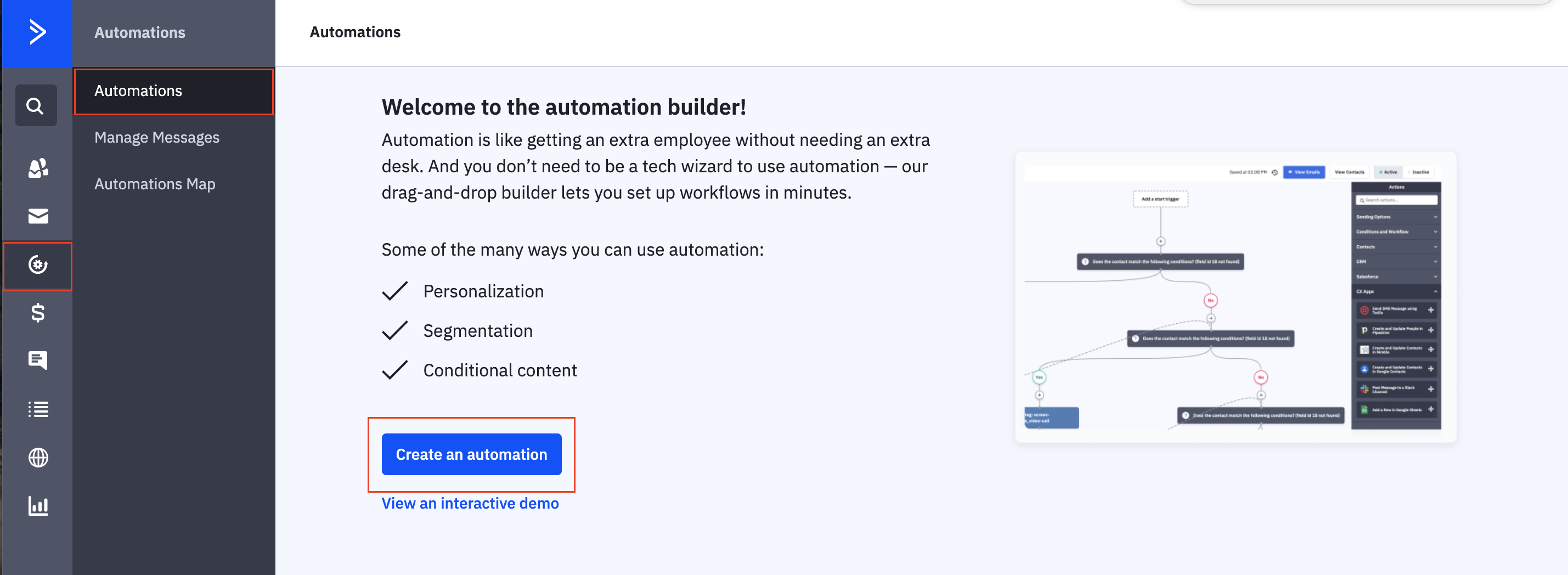Click the checkmark beside Segmentation

pos(394,330)
